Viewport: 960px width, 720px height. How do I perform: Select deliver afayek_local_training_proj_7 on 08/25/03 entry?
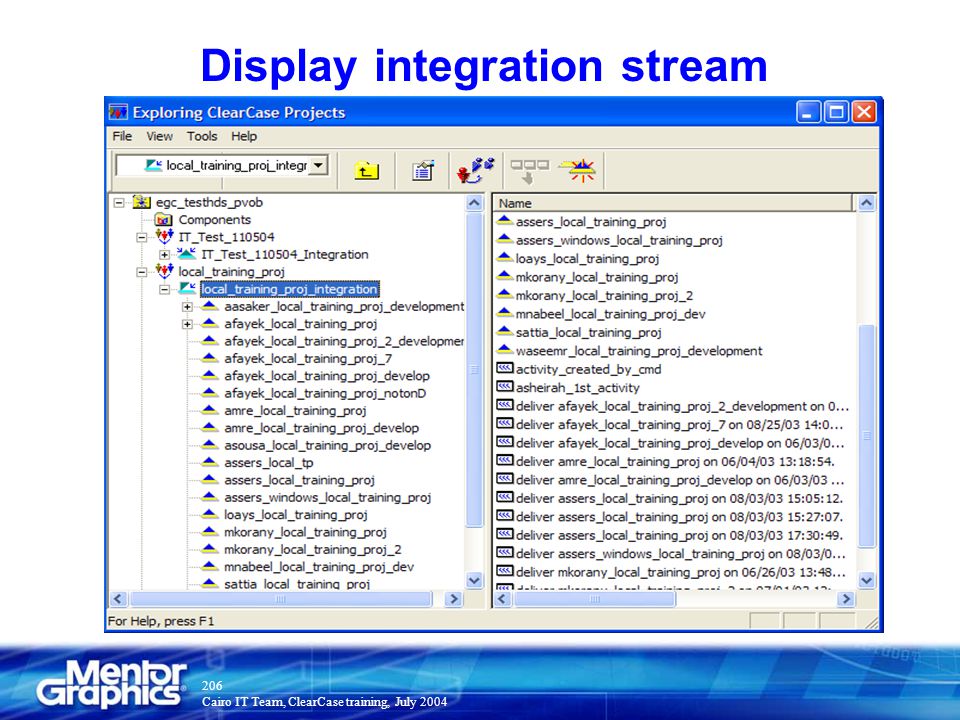click(x=679, y=424)
